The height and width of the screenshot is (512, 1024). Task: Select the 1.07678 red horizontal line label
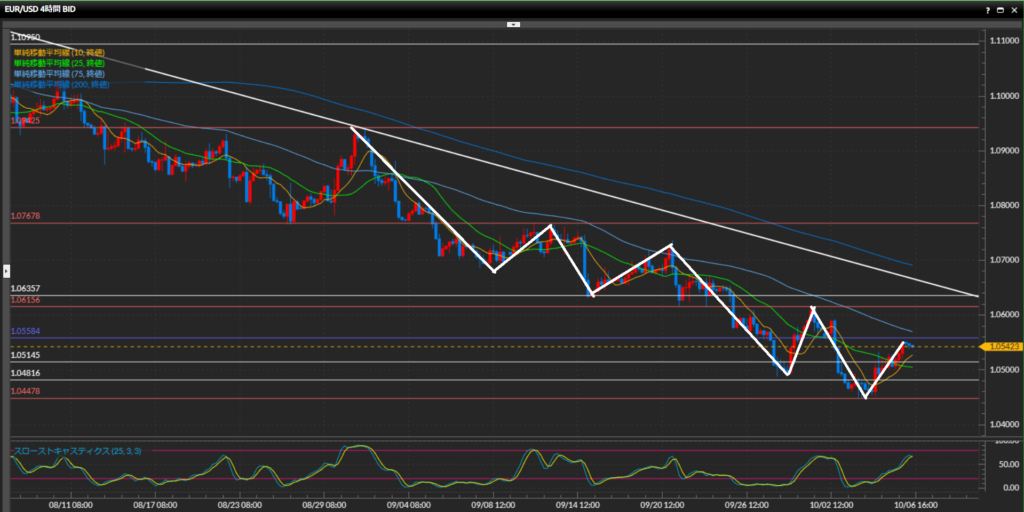[x=25, y=216]
